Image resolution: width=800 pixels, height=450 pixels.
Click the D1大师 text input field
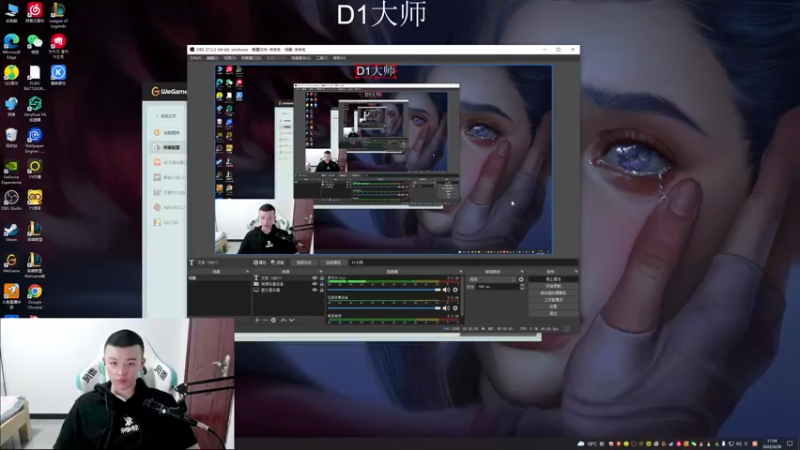(464, 262)
